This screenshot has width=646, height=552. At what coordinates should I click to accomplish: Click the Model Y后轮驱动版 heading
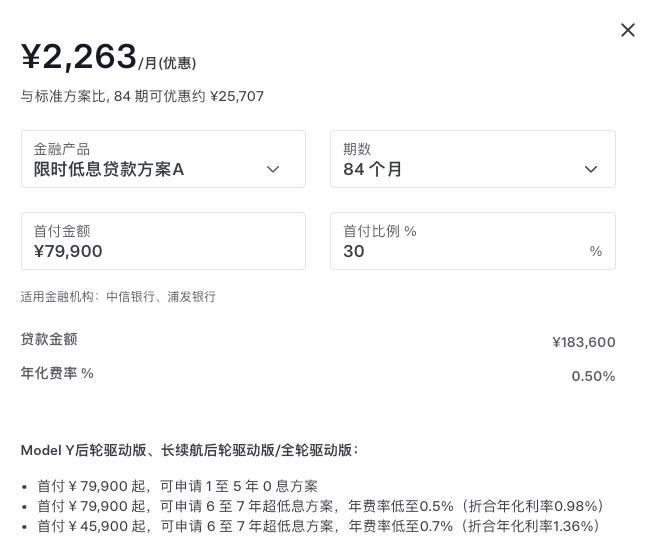[x=189, y=450]
